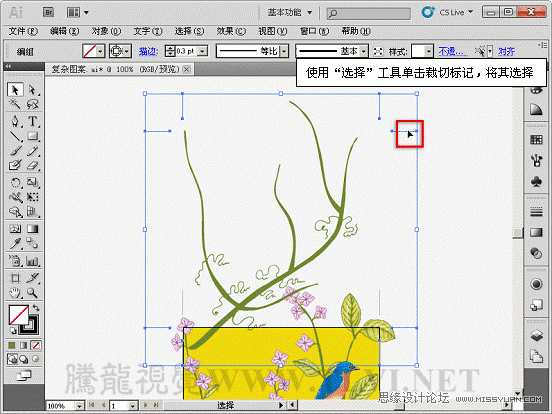The image size is (552, 414).
Task: Pick the Slice tool
Action: pos(32,278)
